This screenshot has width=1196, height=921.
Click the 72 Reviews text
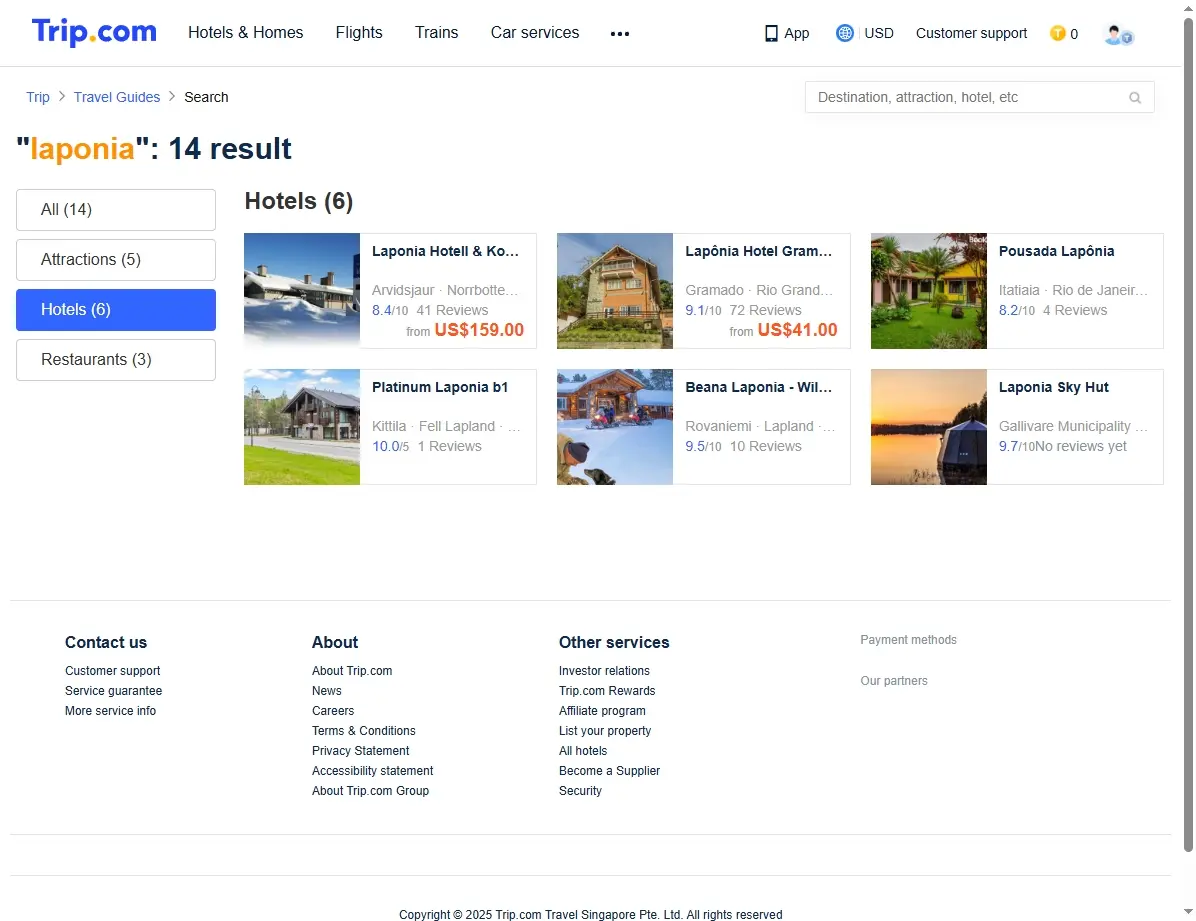(x=765, y=311)
